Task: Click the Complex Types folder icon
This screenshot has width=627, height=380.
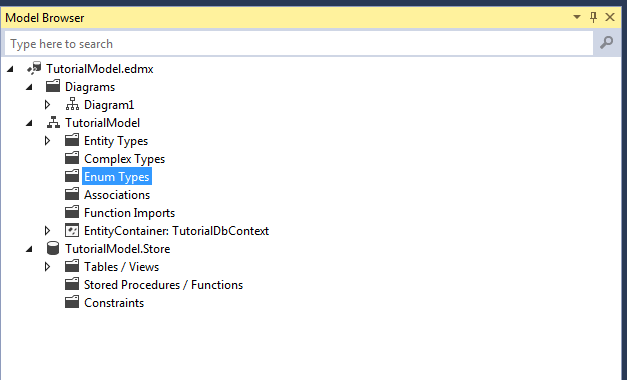Action: tap(72, 158)
